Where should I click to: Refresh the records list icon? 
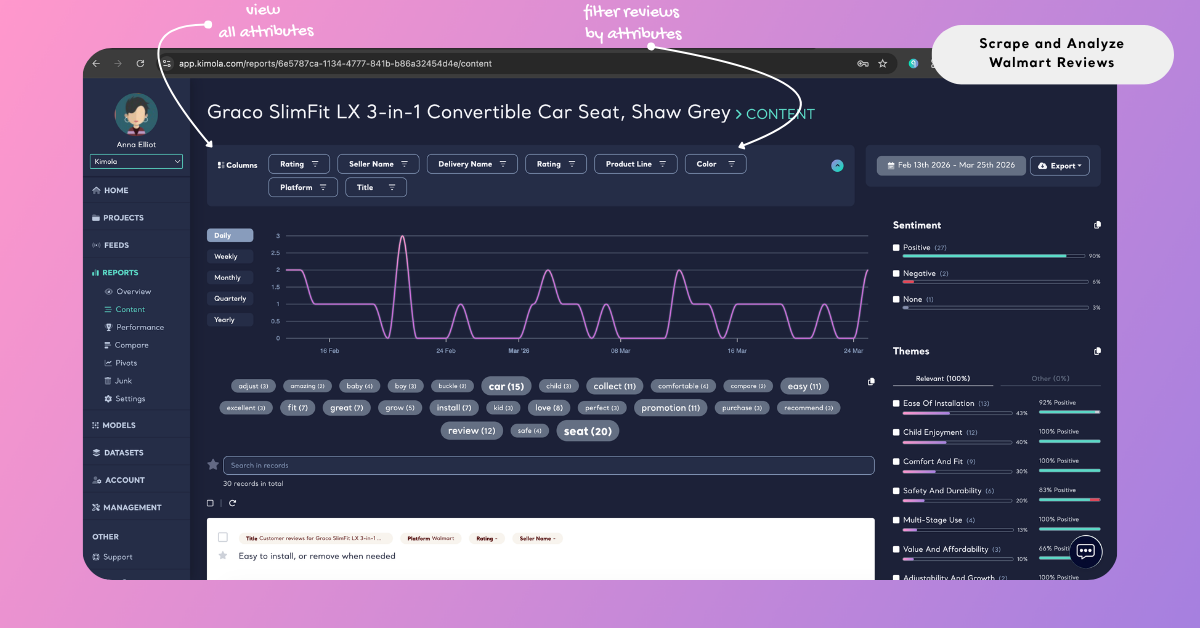232,503
